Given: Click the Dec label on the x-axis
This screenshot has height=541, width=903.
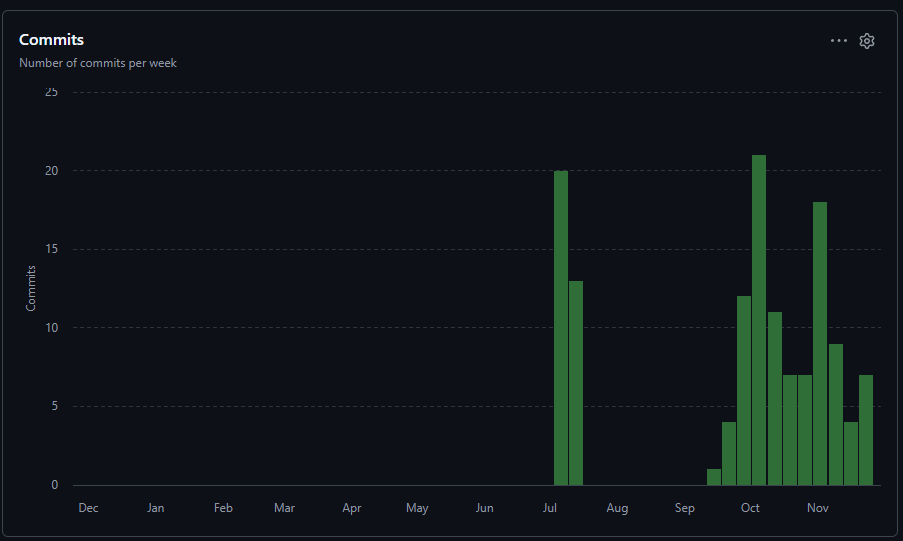Looking at the screenshot, I should pyautogui.click(x=89, y=508).
